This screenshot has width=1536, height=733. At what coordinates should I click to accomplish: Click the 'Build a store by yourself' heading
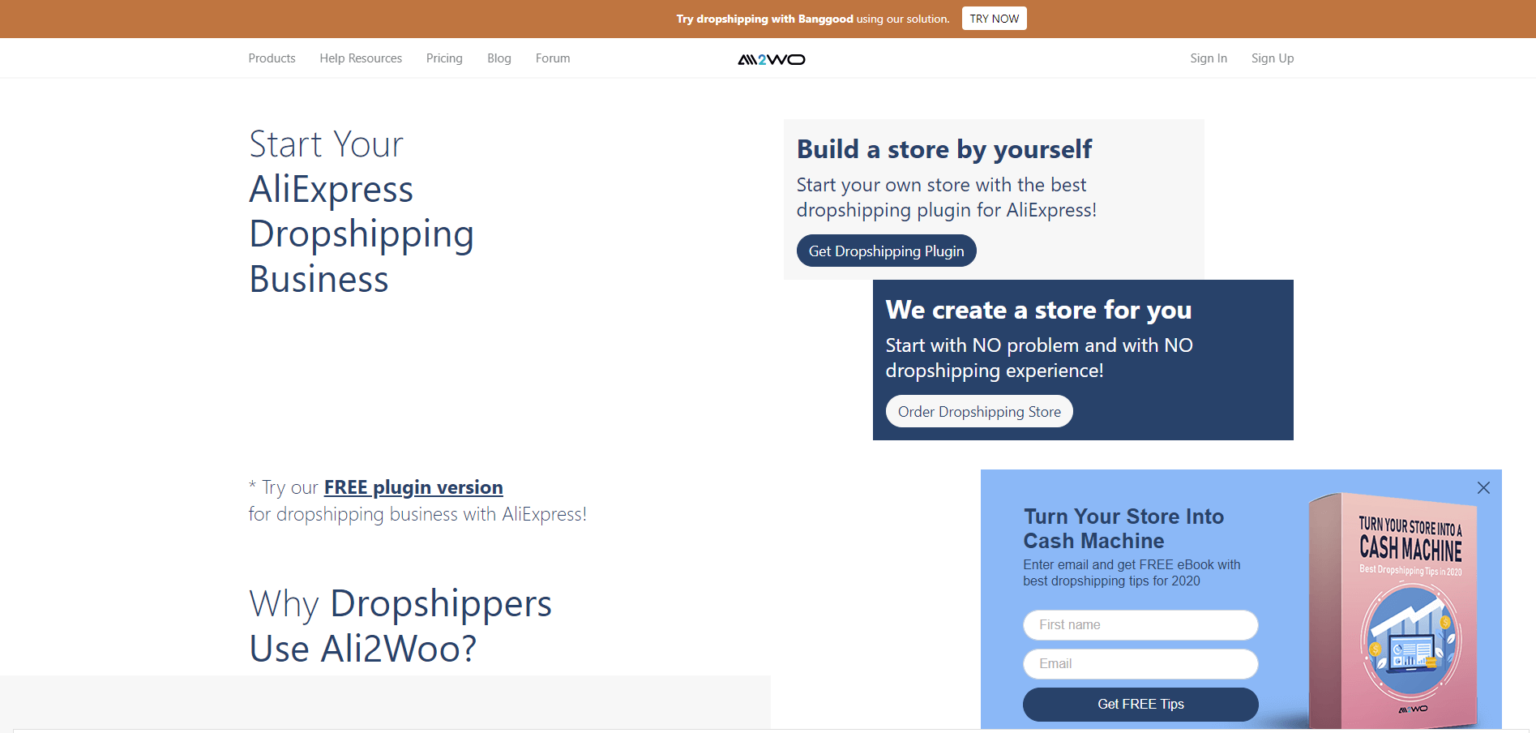(944, 148)
